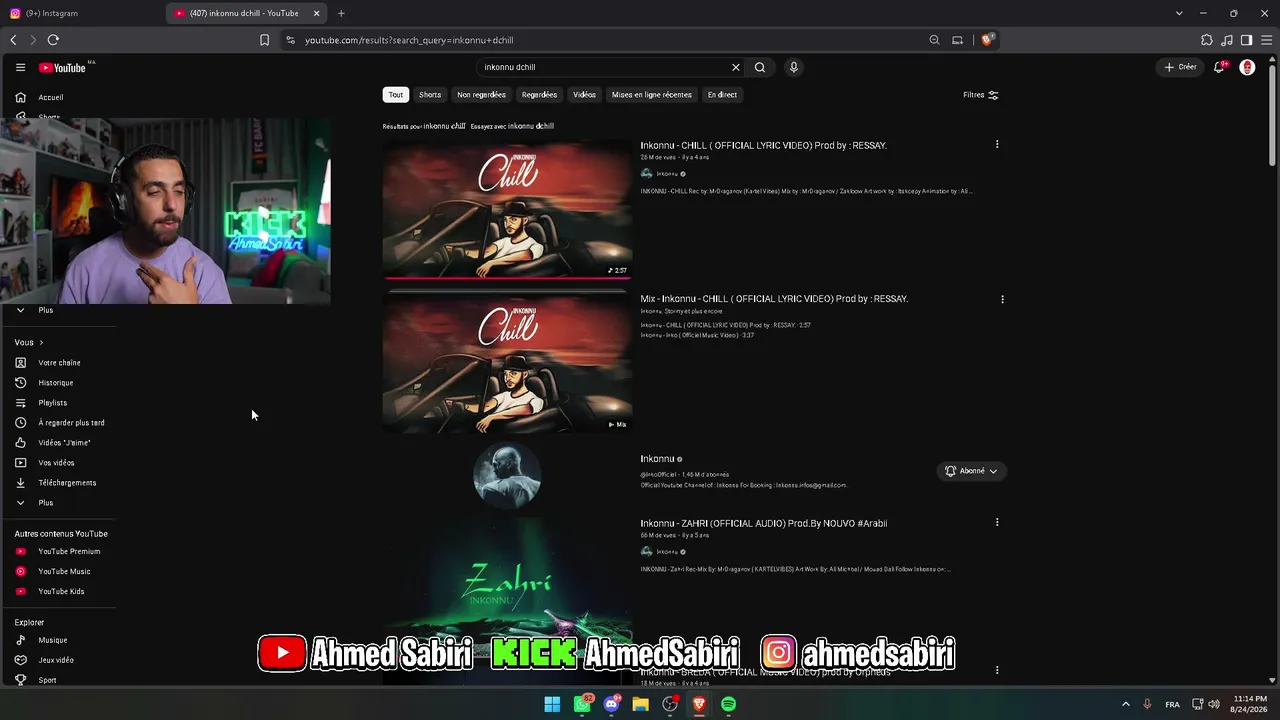Viewport: 1280px width, 720px height.
Task: Expand the Vous section chevron
Action: (x=41, y=343)
